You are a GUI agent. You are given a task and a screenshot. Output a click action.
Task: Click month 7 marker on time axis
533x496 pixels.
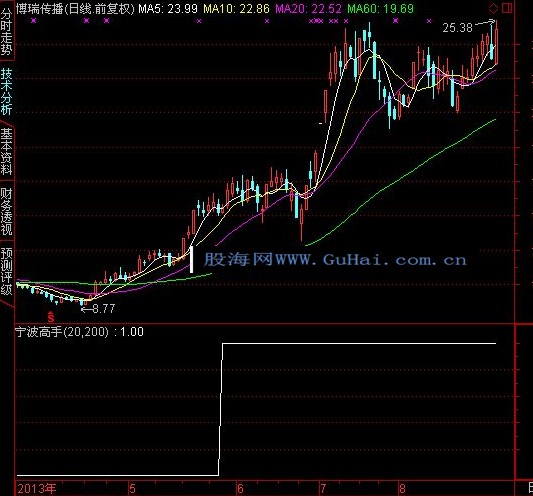[x=323, y=489]
